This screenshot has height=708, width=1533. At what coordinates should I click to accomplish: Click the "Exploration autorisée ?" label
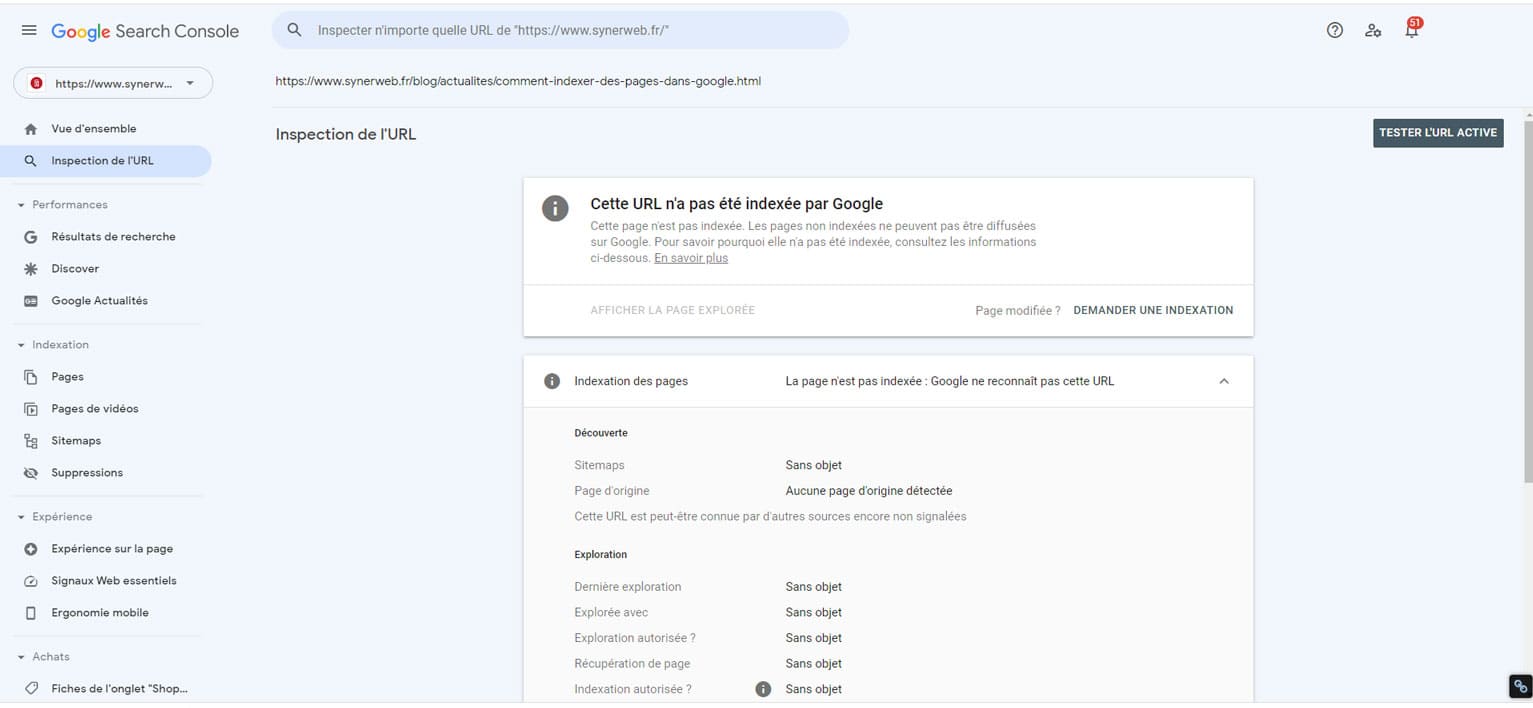tap(635, 638)
